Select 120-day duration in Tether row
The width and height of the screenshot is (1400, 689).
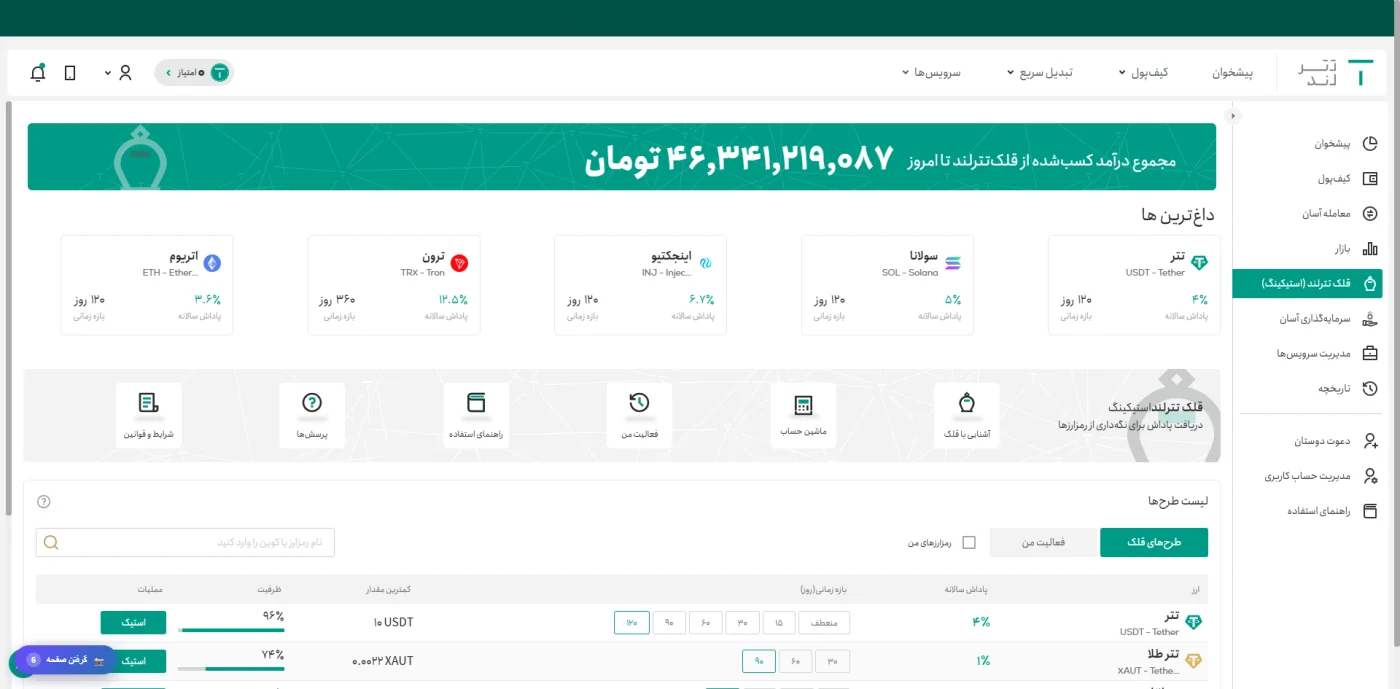632,623
